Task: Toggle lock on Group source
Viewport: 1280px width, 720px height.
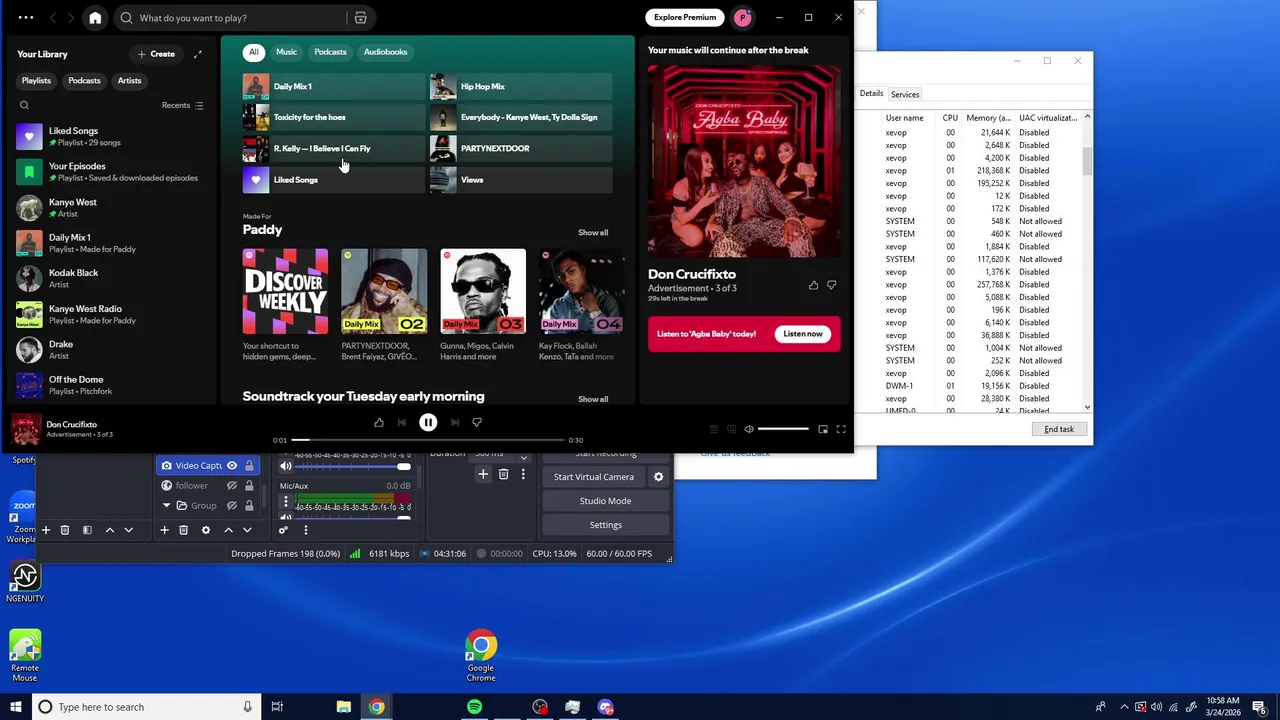Action: pyautogui.click(x=249, y=506)
